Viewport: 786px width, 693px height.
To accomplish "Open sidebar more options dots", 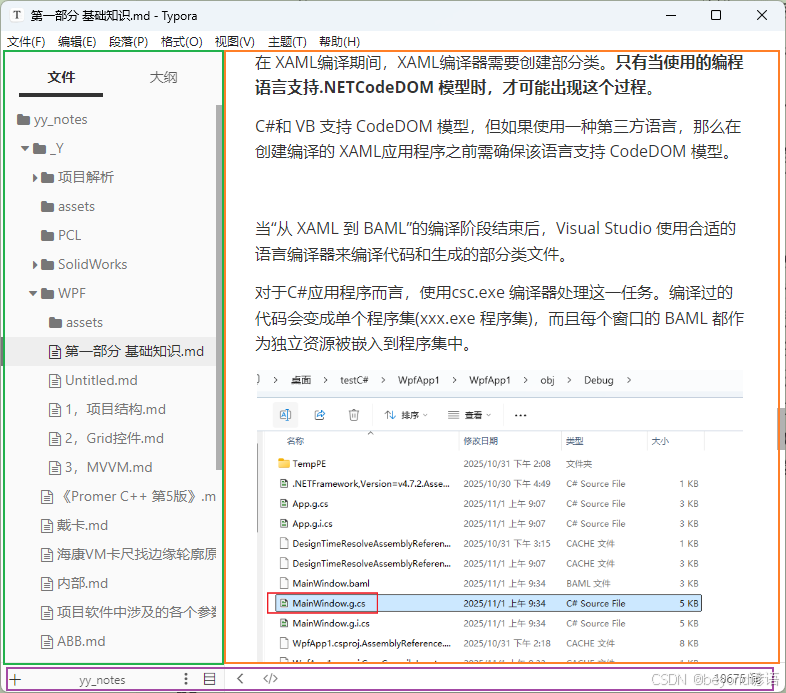I will click(x=186, y=679).
